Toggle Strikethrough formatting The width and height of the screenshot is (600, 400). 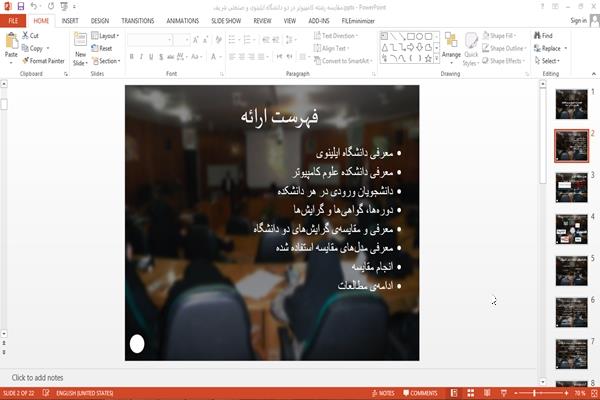tap(170, 57)
